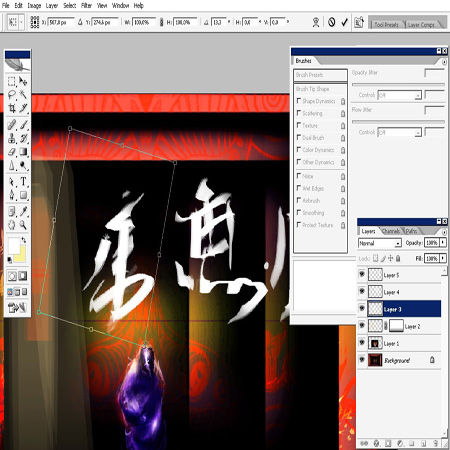The height and width of the screenshot is (450, 450).
Task: Enable the Dual Brush checkbox
Action: point(299,137)
